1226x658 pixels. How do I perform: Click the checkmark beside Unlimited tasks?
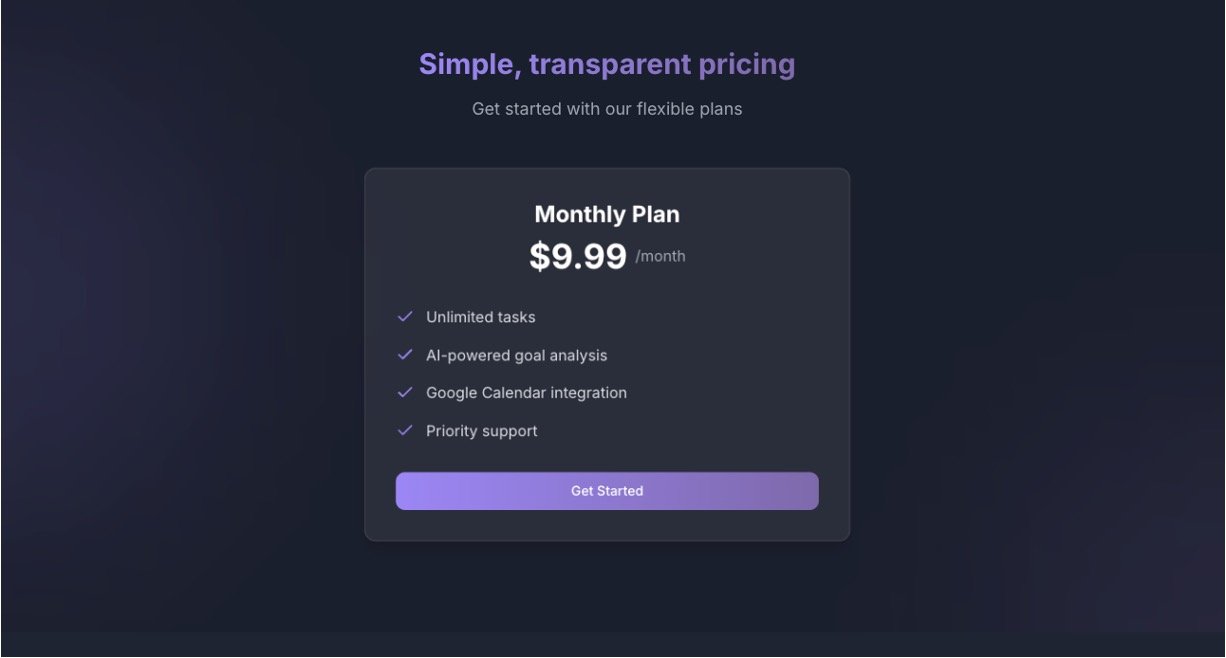click(x=405, y=317)
